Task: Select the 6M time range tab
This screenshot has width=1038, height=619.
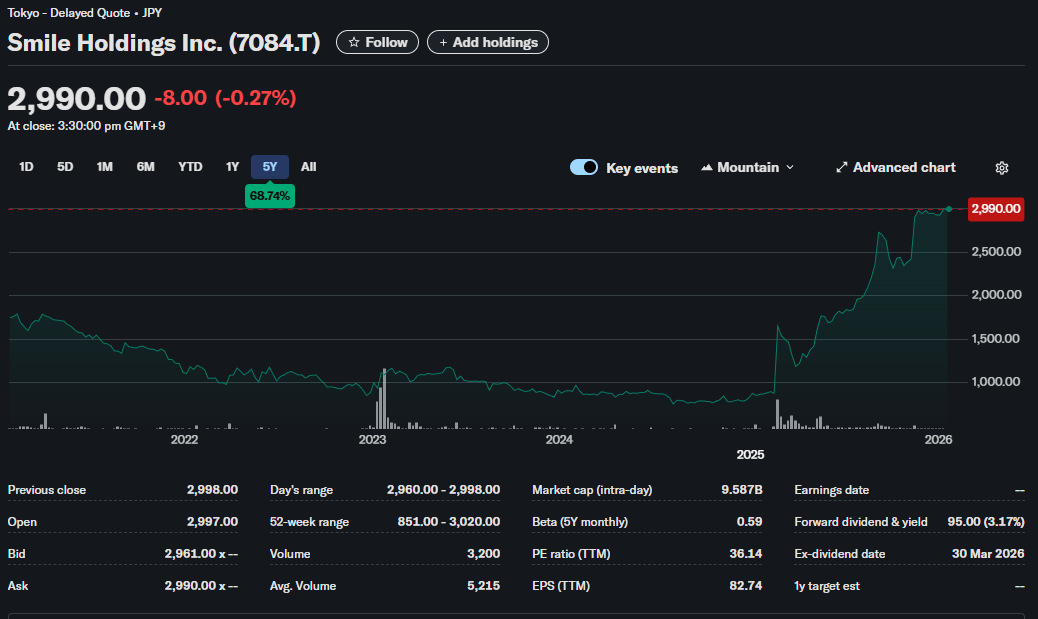Action: click(x=146, y=167)
